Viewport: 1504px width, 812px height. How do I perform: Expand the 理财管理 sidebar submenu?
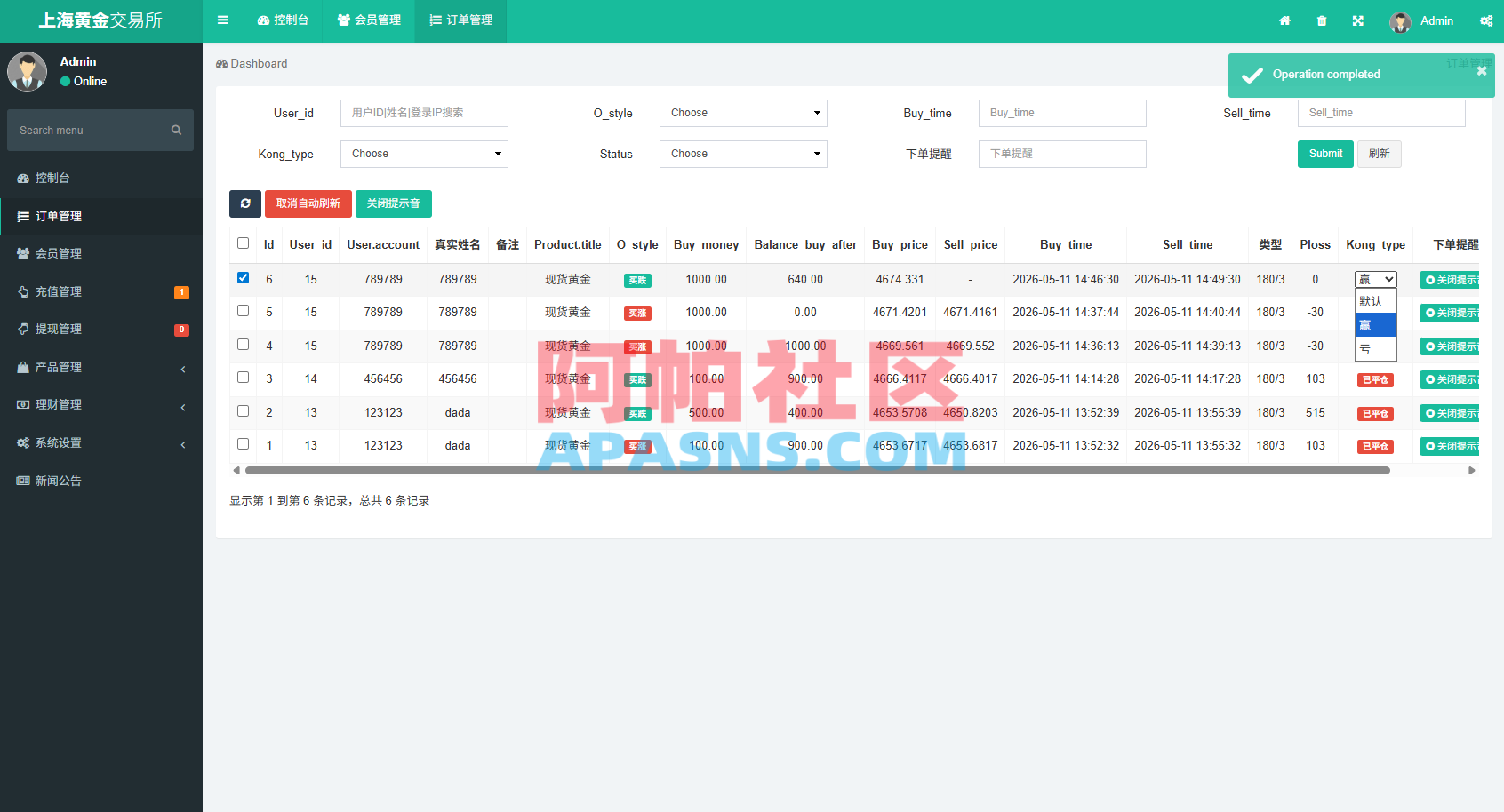pos(101,404)
